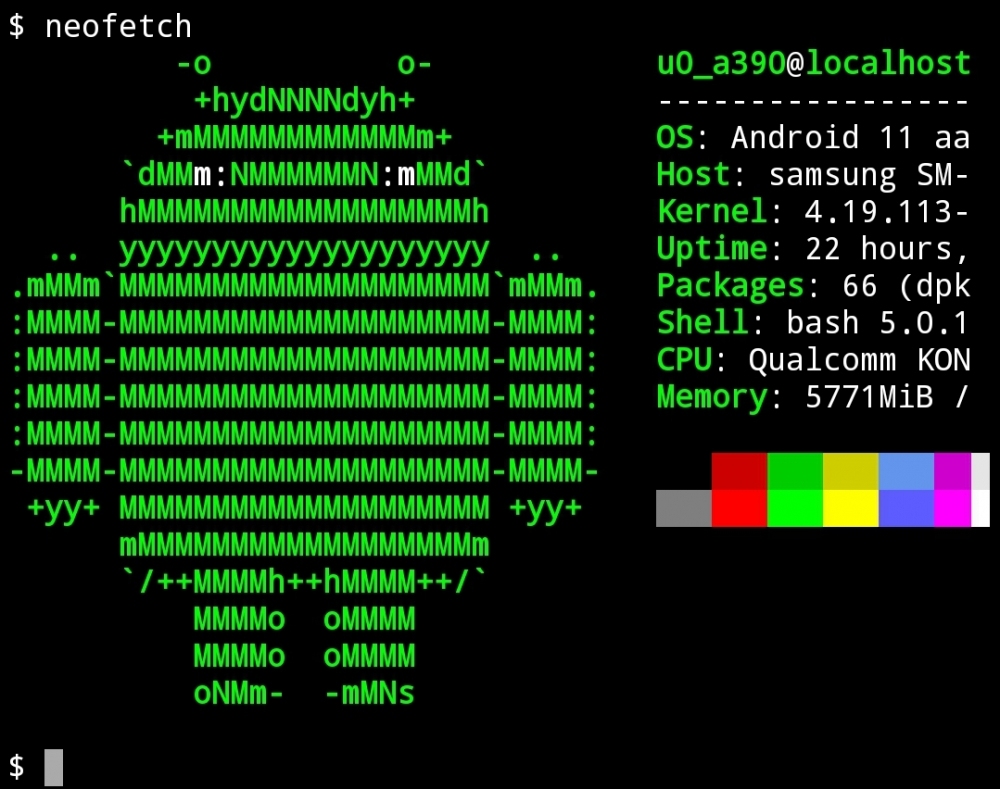The image size is (1000, 789).
Task: Click the terminal cursor block at the prompt
Action: (54, 767)
